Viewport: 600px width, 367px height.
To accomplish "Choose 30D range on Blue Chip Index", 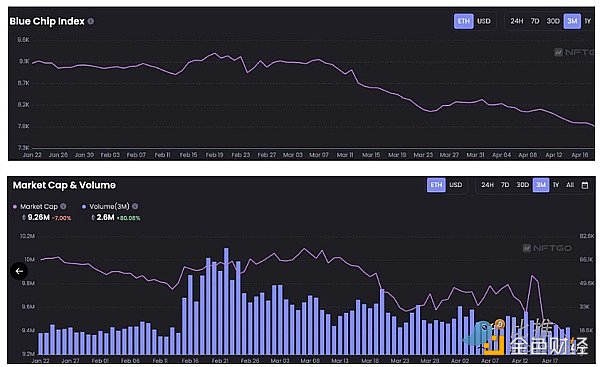I will [553, 21].
